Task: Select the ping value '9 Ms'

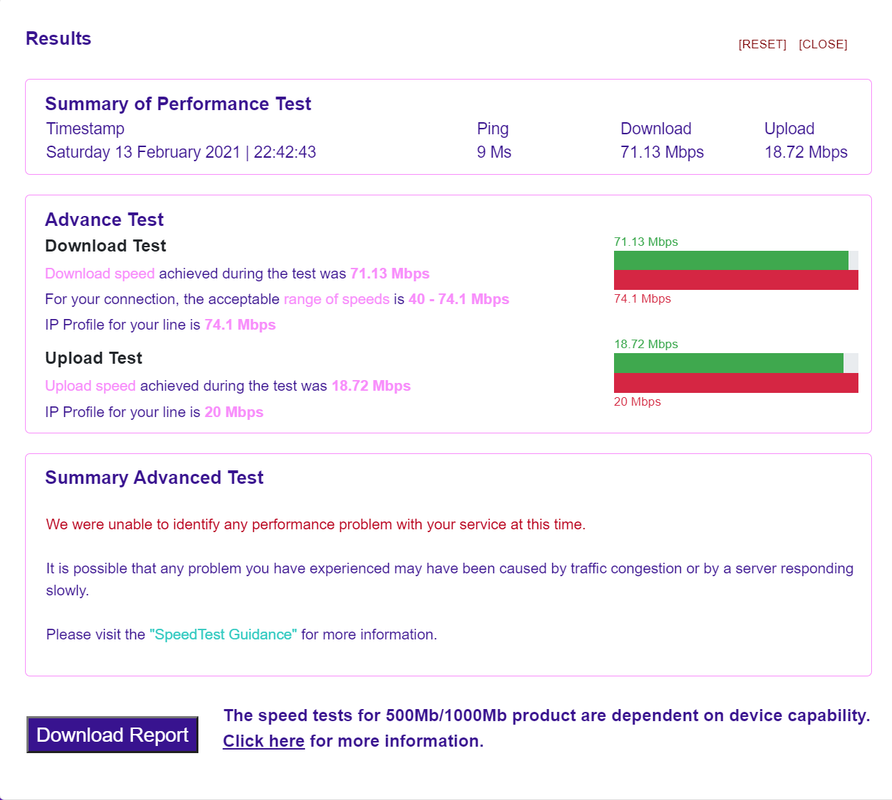Action: coord(494,152)
